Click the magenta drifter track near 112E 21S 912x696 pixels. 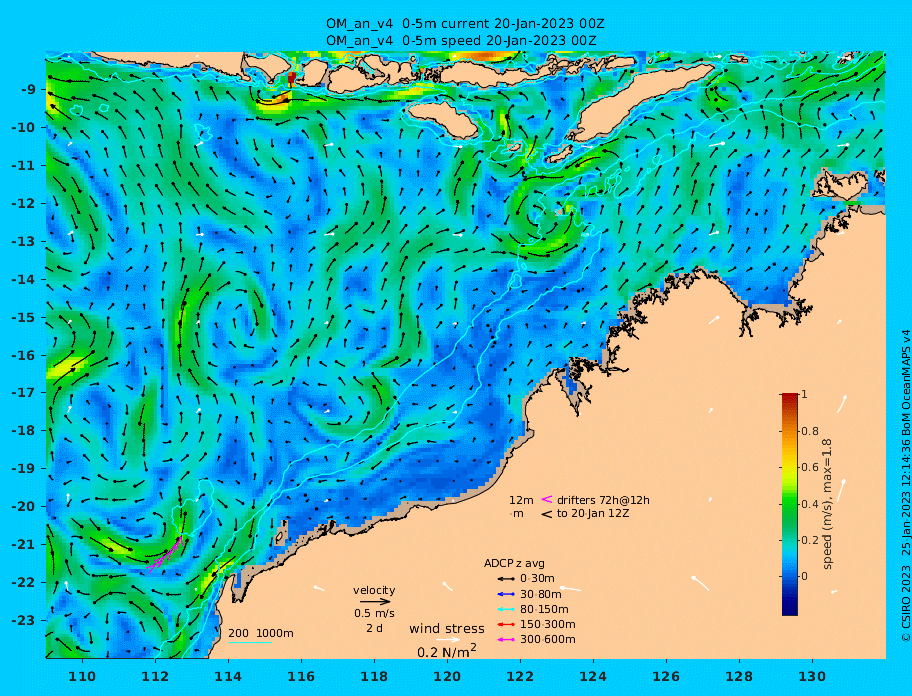tap(164, 555)
